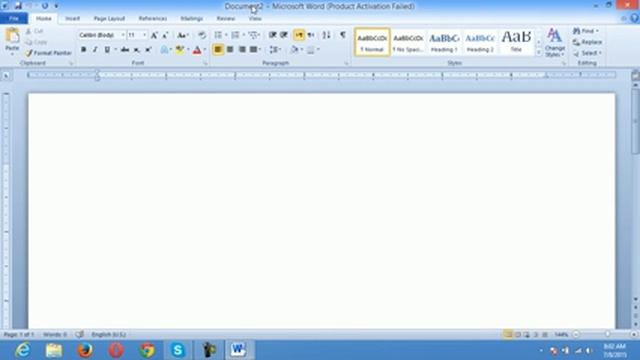This screenshot has width=640, height=360.
Task: Click the tab selector at ruler corner
Action: click(x=6, y=76)
